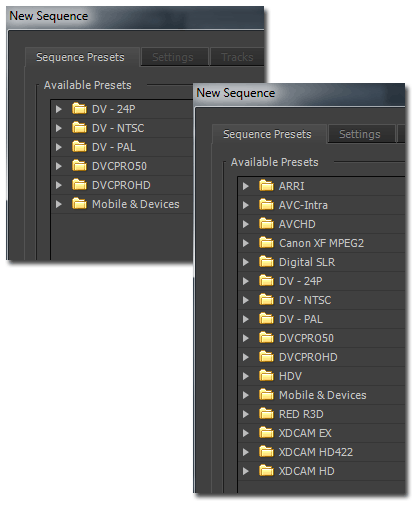The height and width of the screenshot is (507, 413).
Task: Expand the RED R3D presets folder
Action: [246, 414]
